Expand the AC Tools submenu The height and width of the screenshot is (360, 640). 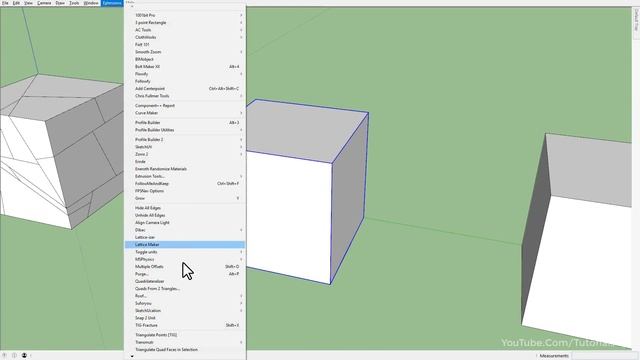click(184, 30)
